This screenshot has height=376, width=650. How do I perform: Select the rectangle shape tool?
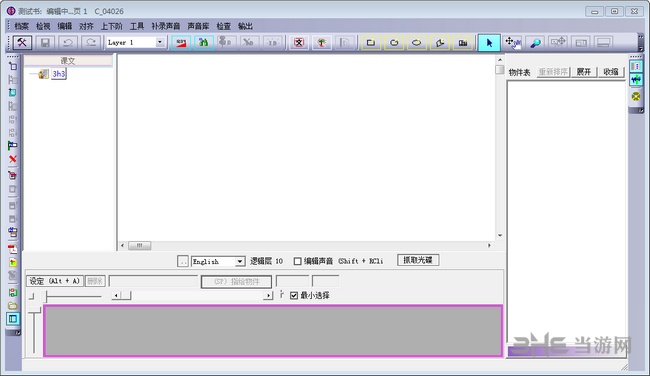371,42
